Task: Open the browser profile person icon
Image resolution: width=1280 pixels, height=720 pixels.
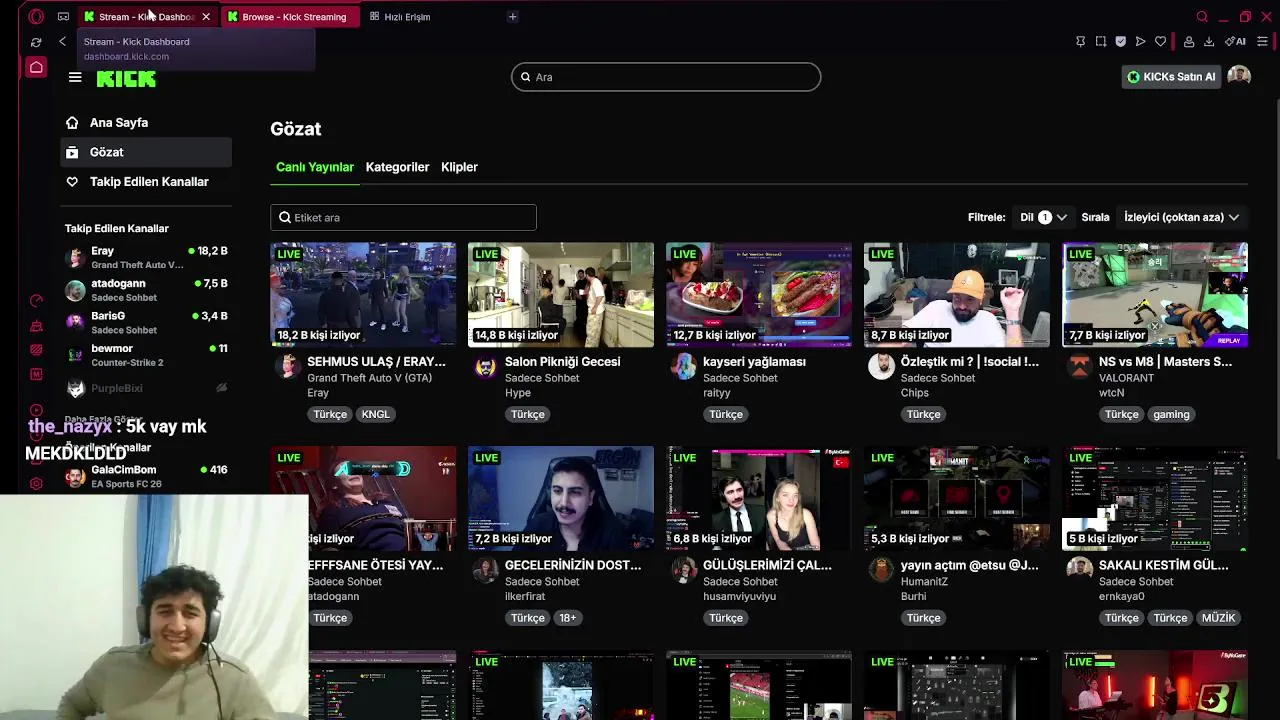Action: point(1189,42)
